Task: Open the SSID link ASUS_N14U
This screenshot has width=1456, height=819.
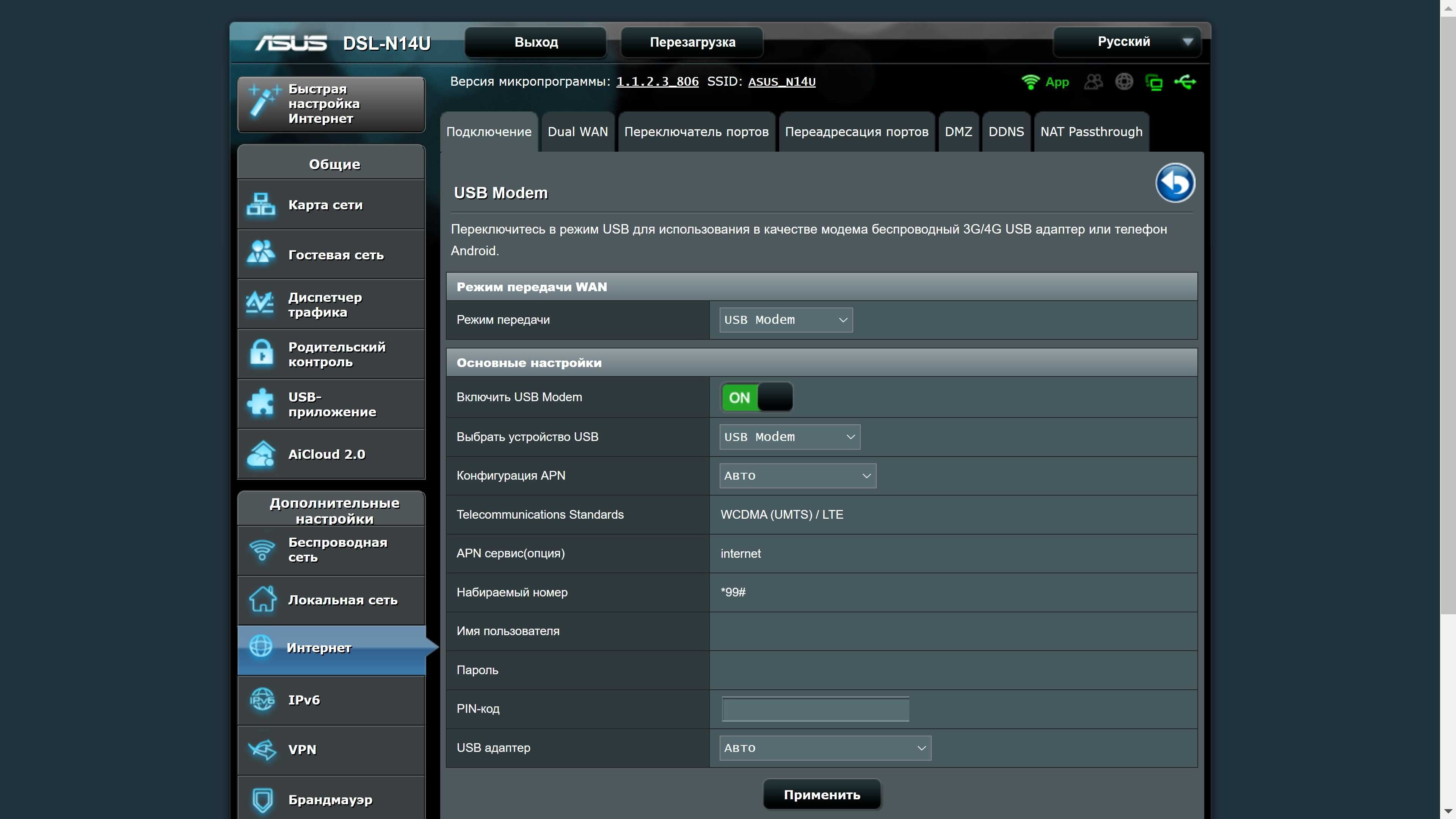Action: (x=782, y=82)
